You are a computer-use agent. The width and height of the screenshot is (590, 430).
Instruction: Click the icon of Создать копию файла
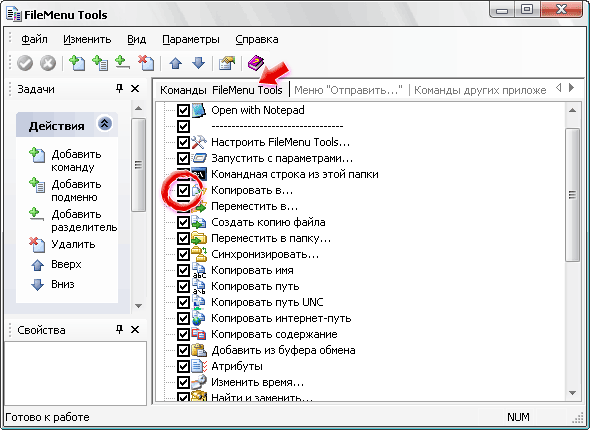199,222
